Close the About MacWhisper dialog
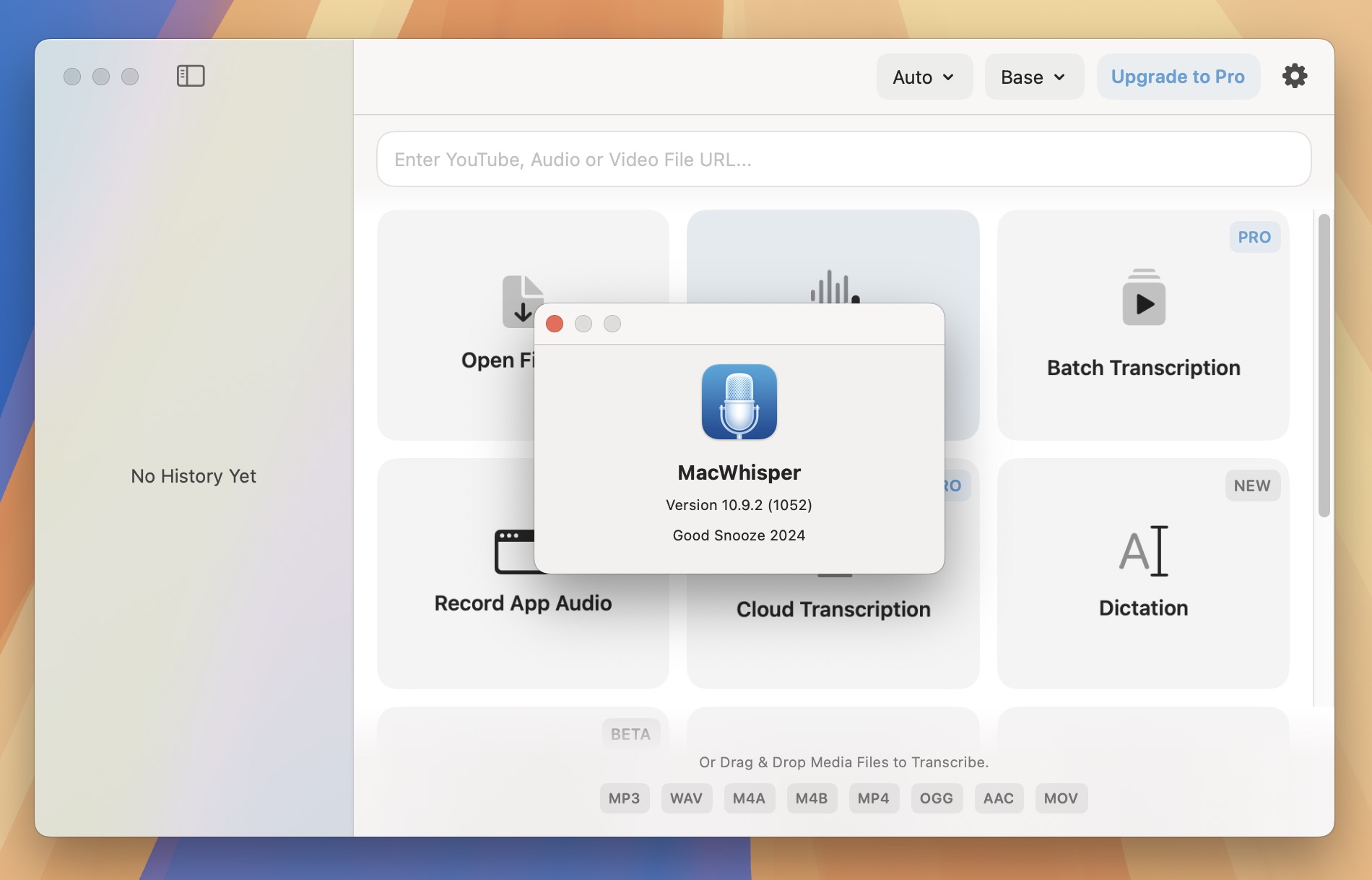Screen dimensions: 1372x880 (x=555, y=324)
